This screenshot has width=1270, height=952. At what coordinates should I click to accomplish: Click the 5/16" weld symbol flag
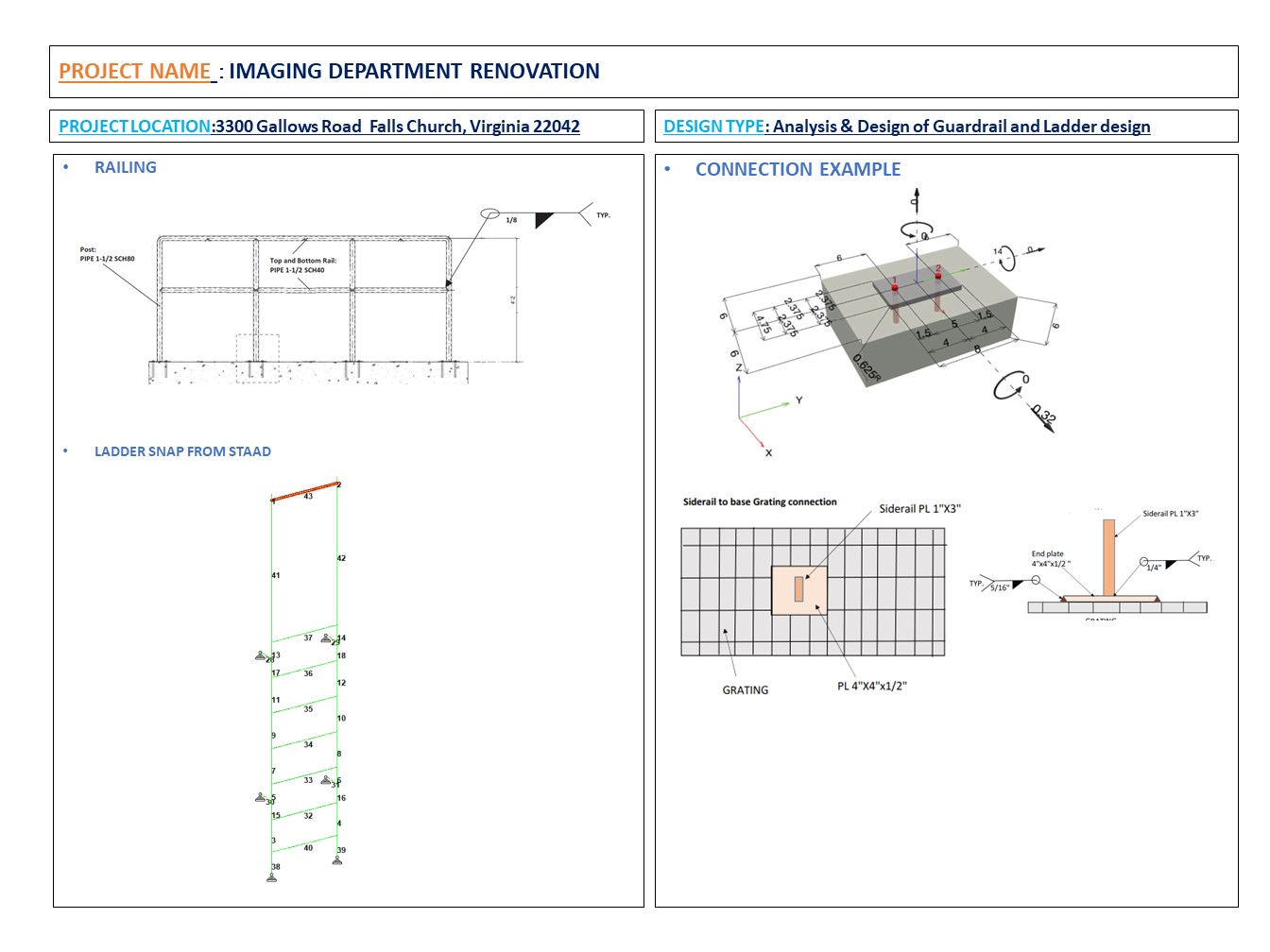[x=1017, y=585]
